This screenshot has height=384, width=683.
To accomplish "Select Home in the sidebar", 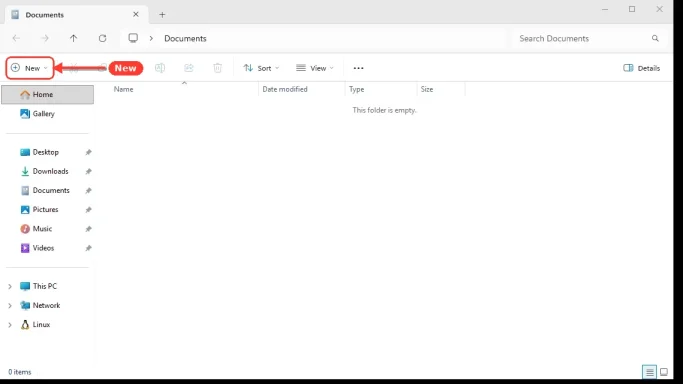I will pos(47,94).
